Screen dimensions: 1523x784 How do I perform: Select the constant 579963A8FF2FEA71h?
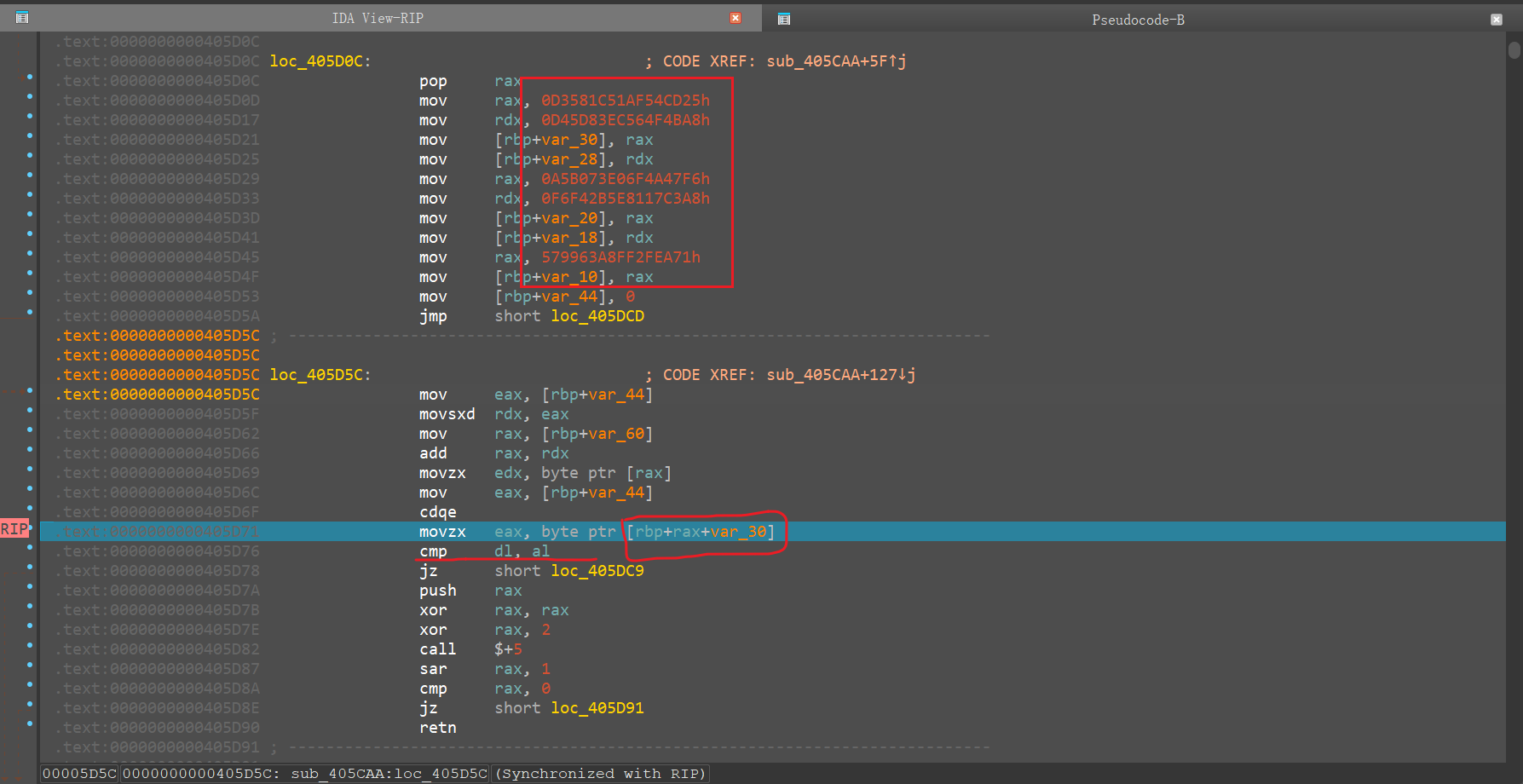(x=621, y=257)
